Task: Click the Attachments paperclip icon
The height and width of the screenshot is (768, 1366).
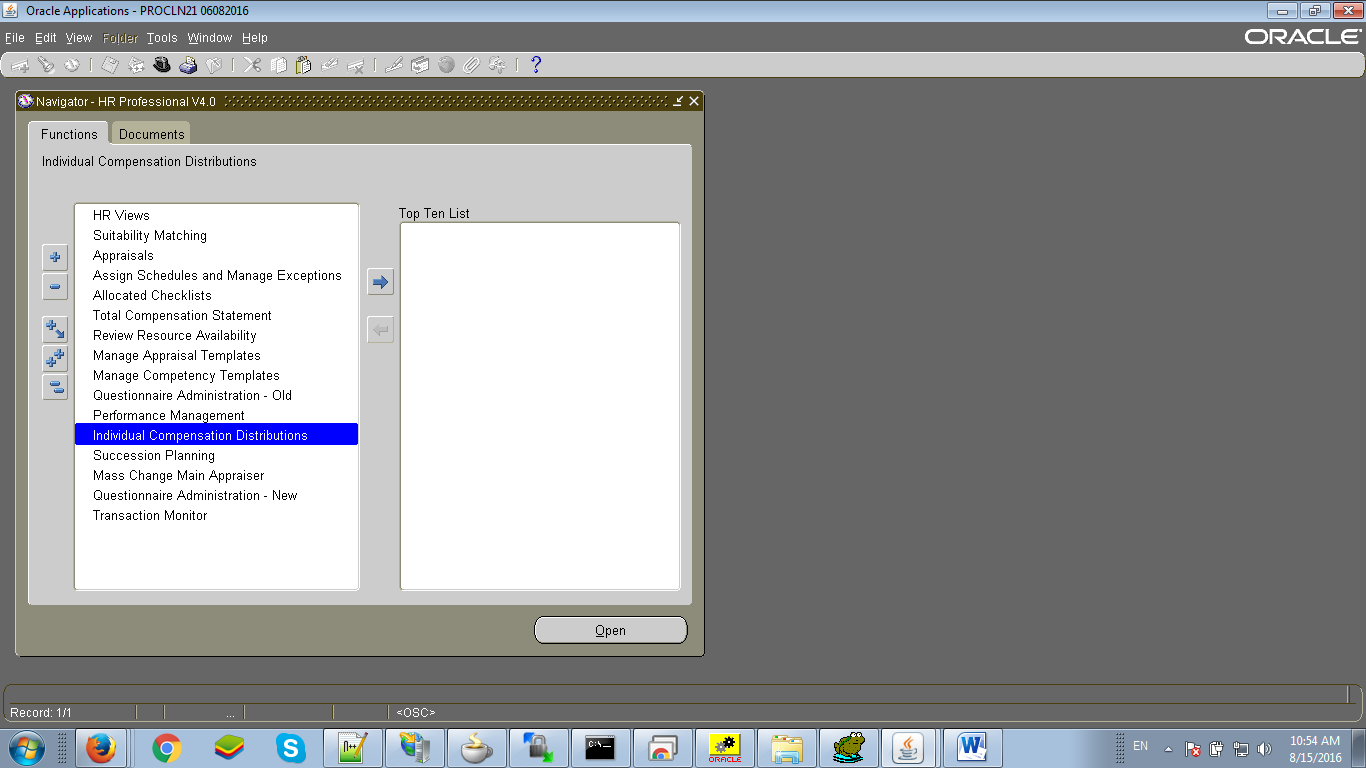Action: 472,65
